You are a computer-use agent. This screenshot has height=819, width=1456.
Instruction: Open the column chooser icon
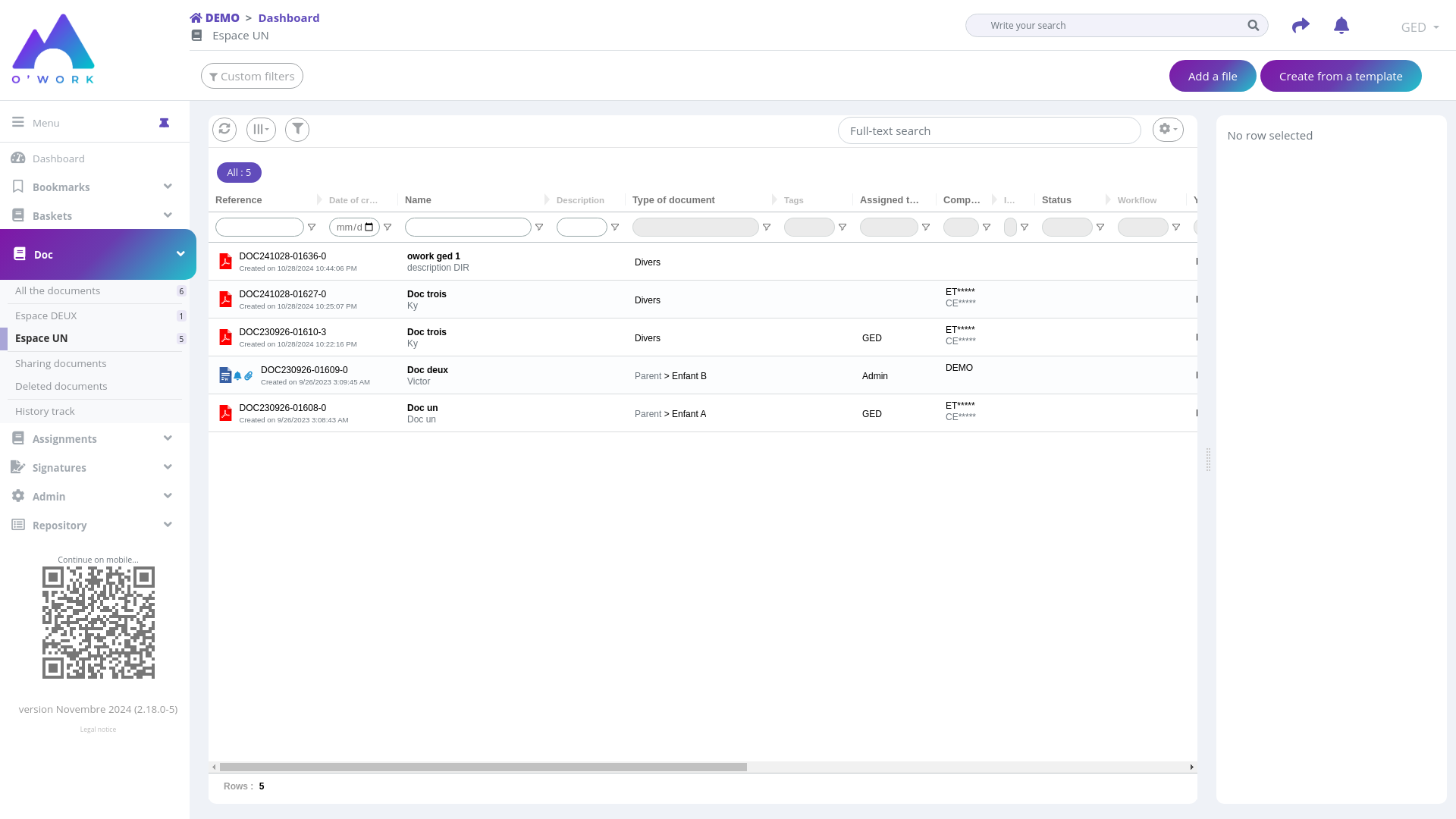tap(261, 130)
